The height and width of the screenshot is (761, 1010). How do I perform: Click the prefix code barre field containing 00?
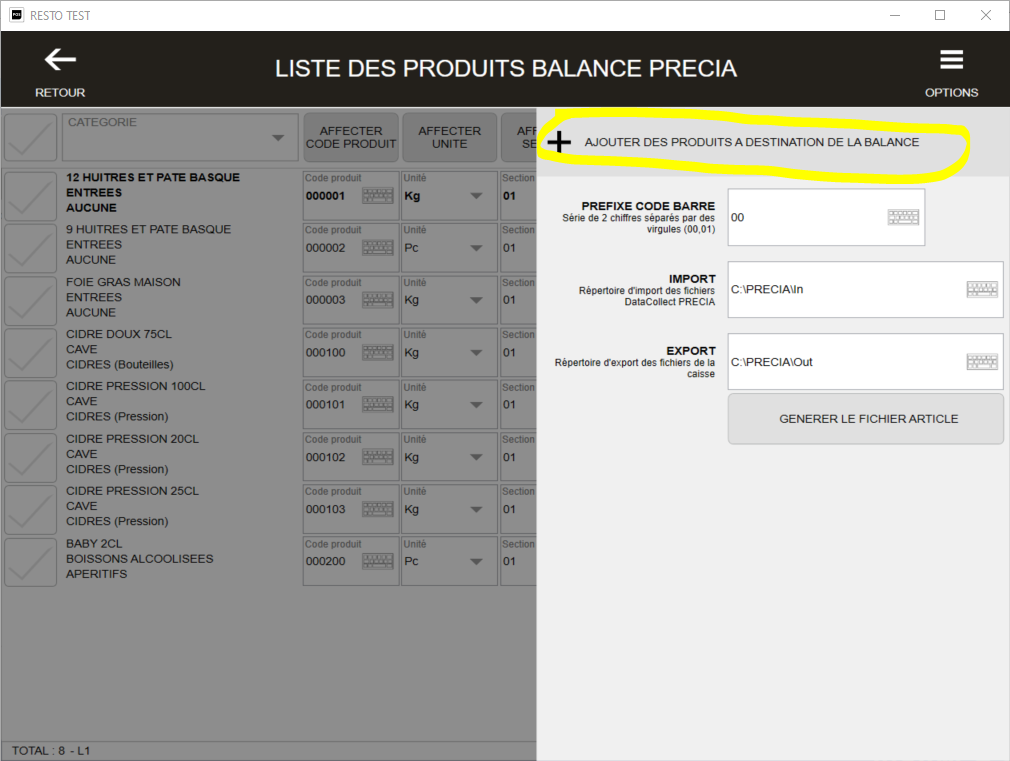[826, 217]
